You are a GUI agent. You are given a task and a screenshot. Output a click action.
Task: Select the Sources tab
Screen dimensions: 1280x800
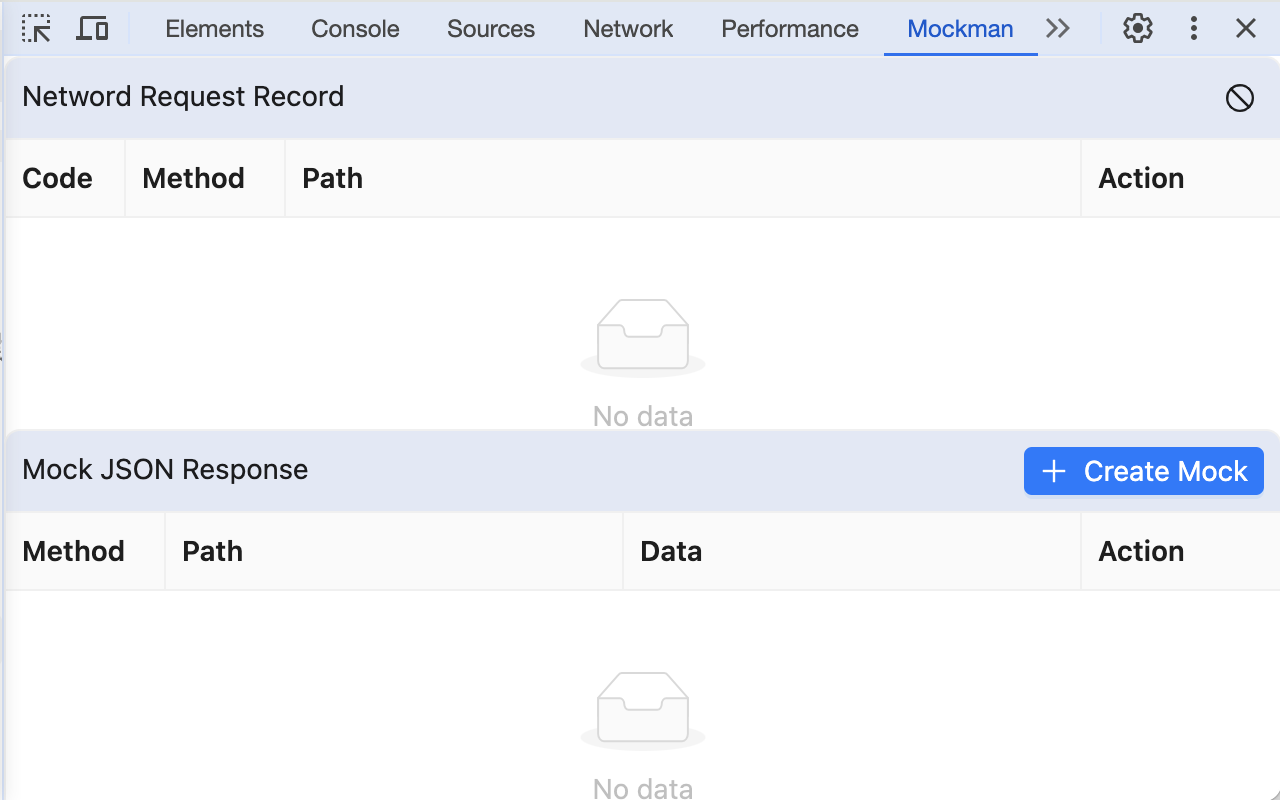(x=491, y=29)
